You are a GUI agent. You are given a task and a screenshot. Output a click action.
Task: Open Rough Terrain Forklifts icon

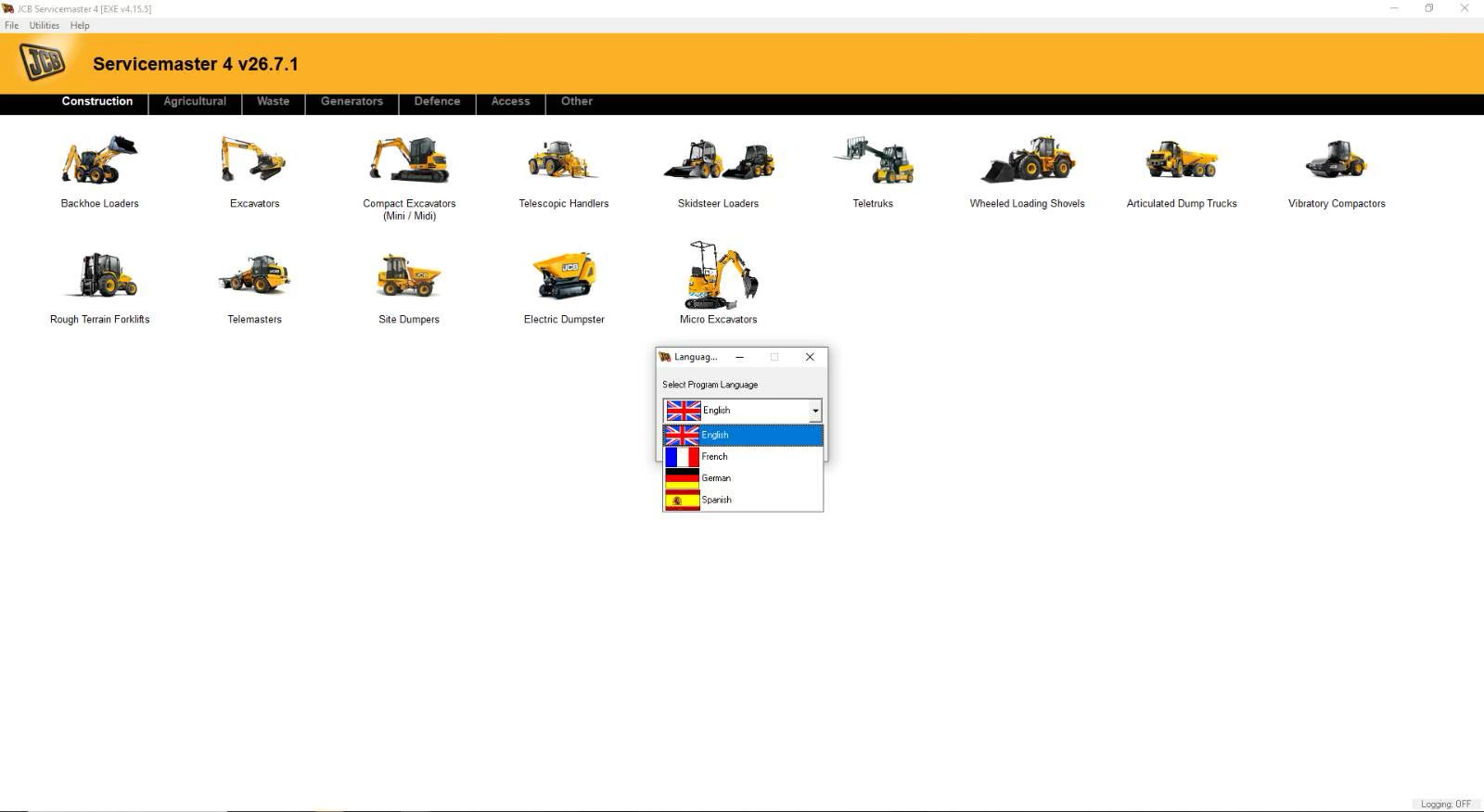pos(102,275)
